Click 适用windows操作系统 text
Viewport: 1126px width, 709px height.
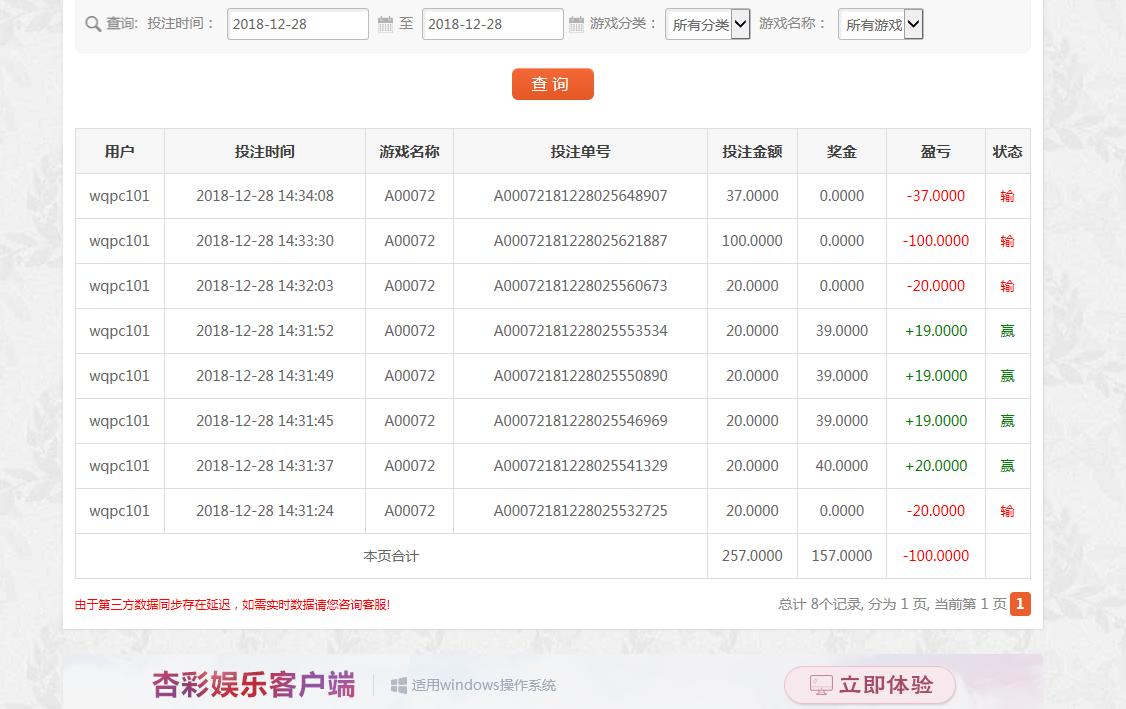(x=483, y=685)
